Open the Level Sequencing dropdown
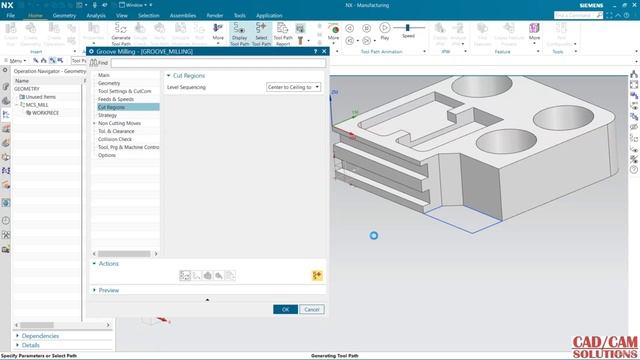The height and width of the screenshot is (360, 640). [x=293, y=87]
